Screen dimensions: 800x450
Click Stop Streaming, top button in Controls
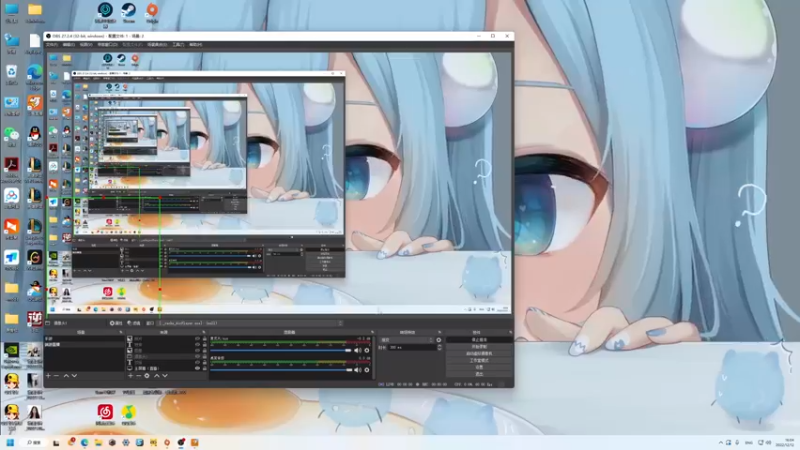click(x=480, y=339)
